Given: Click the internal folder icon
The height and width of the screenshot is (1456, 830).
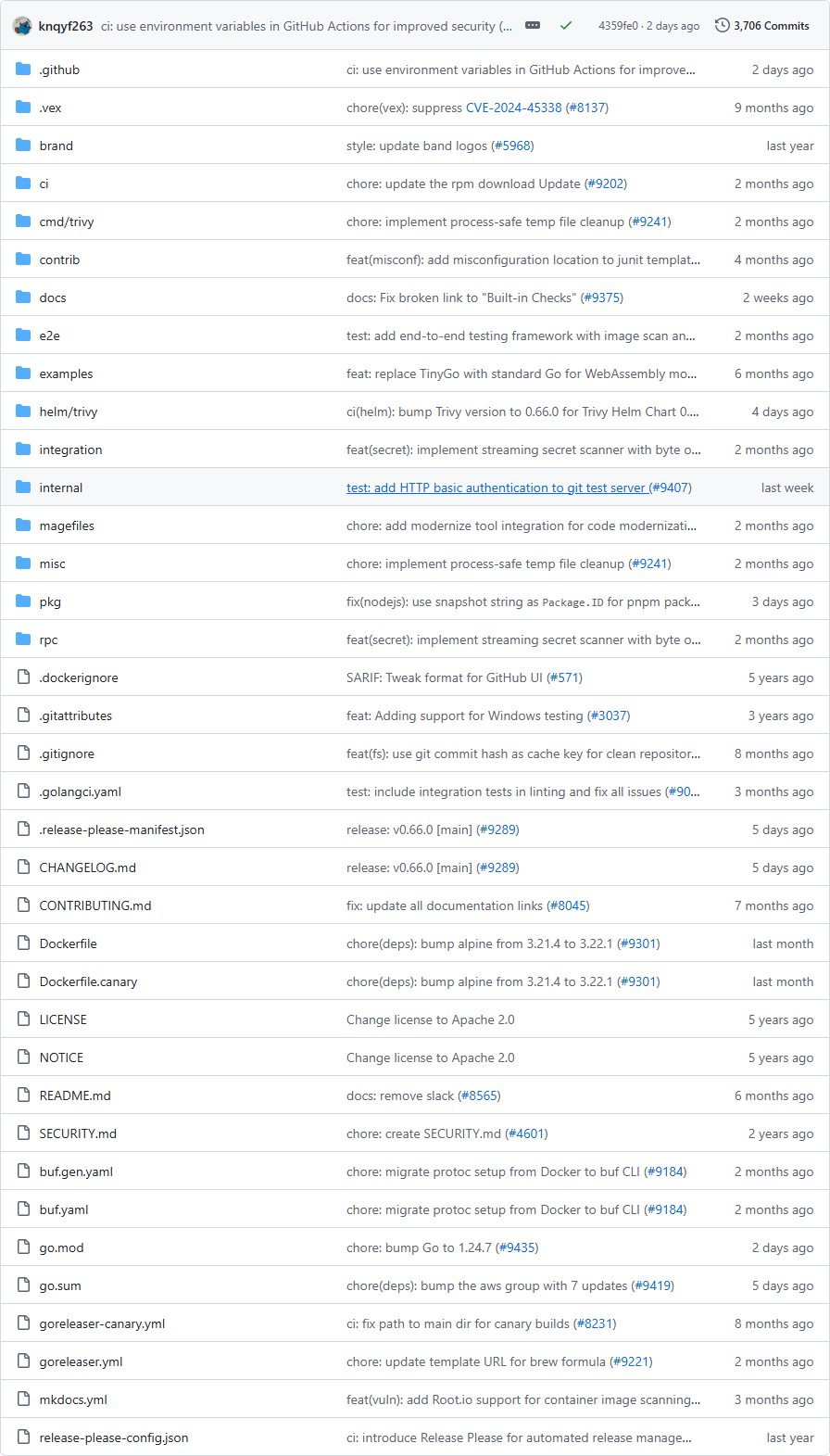Looking at the screenshot, I should [x=23, y=487].
